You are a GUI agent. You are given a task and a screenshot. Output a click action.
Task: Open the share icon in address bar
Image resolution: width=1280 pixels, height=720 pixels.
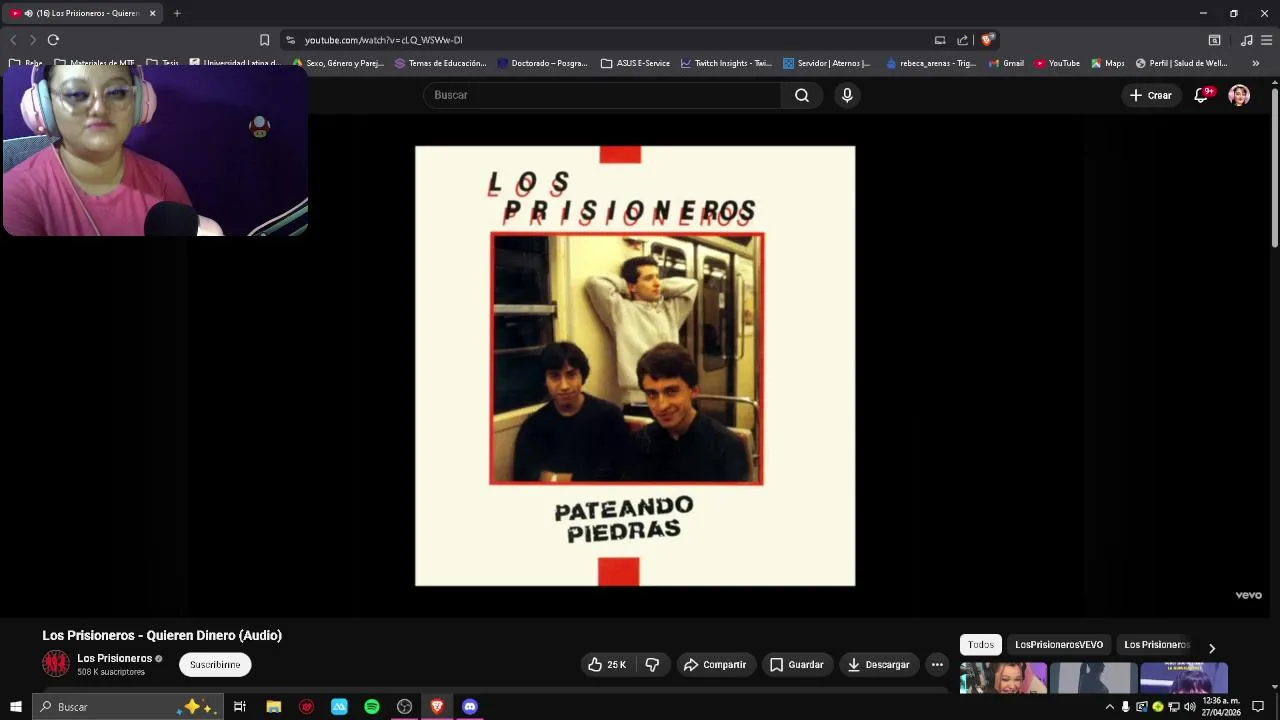[962, 40]
